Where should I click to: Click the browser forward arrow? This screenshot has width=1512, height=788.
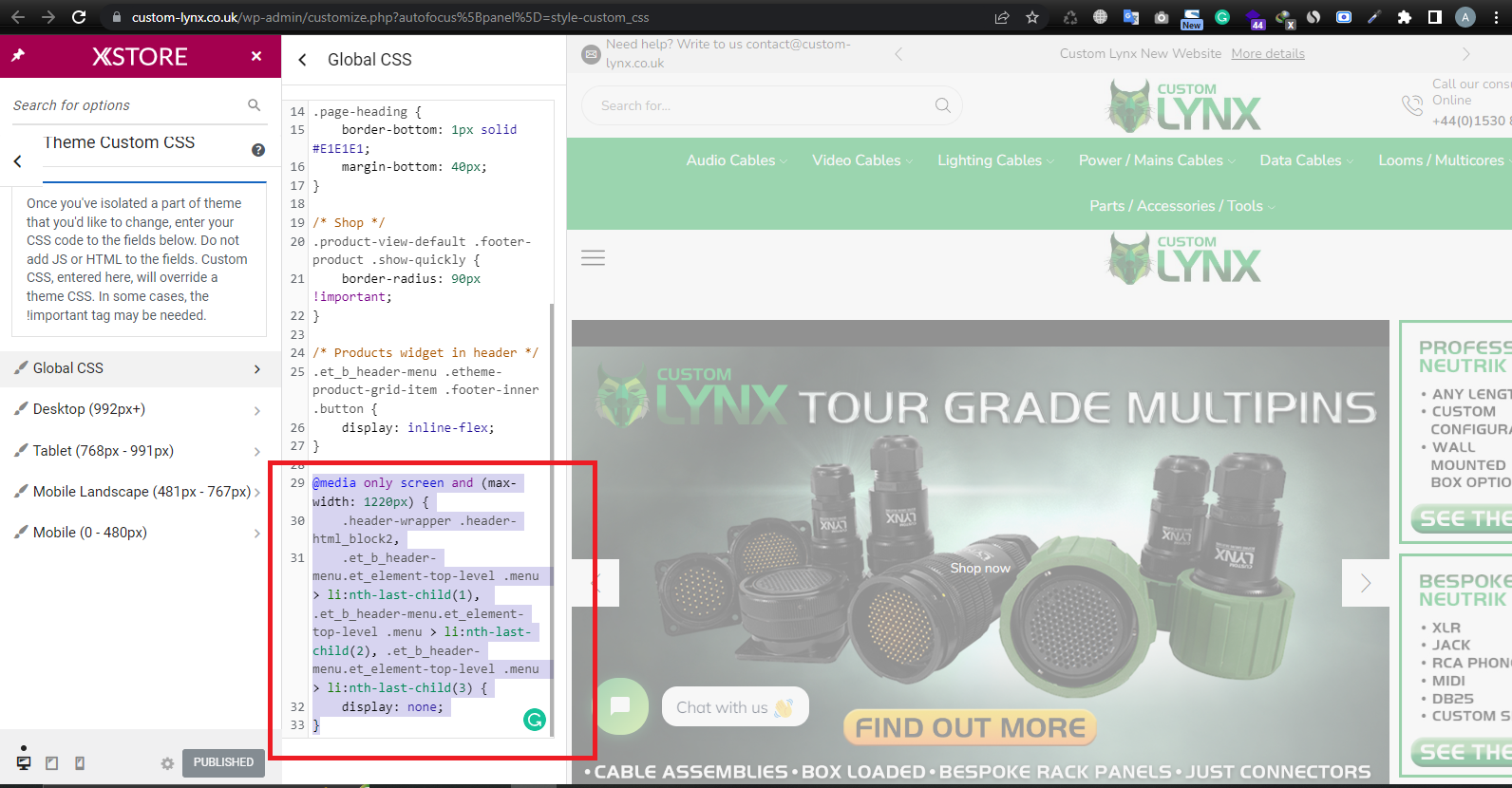(48, 17)
